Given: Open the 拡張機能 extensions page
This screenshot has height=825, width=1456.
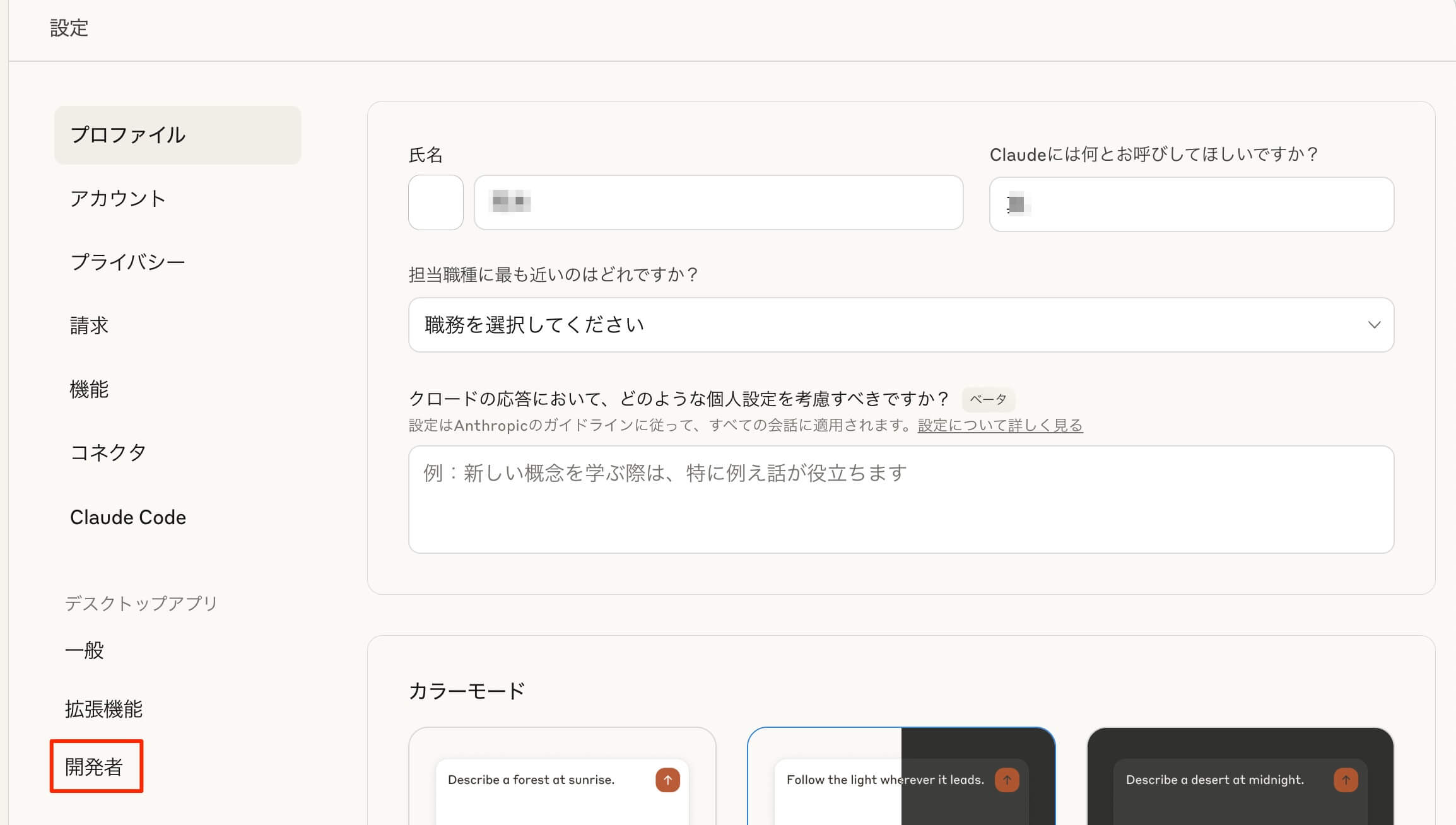Looking at the screenshot, I should pyautogui.click(x=104, y=709).
